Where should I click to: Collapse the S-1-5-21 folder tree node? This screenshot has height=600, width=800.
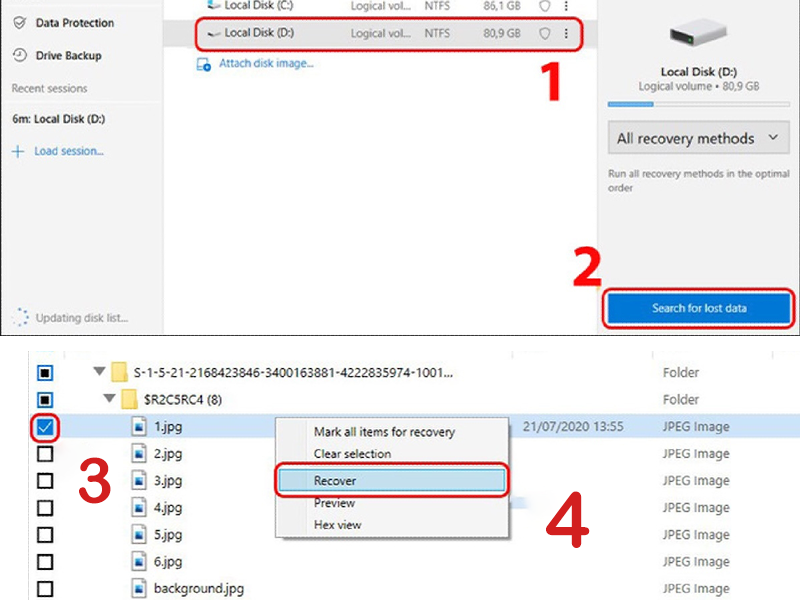click(x=98, y=373)
